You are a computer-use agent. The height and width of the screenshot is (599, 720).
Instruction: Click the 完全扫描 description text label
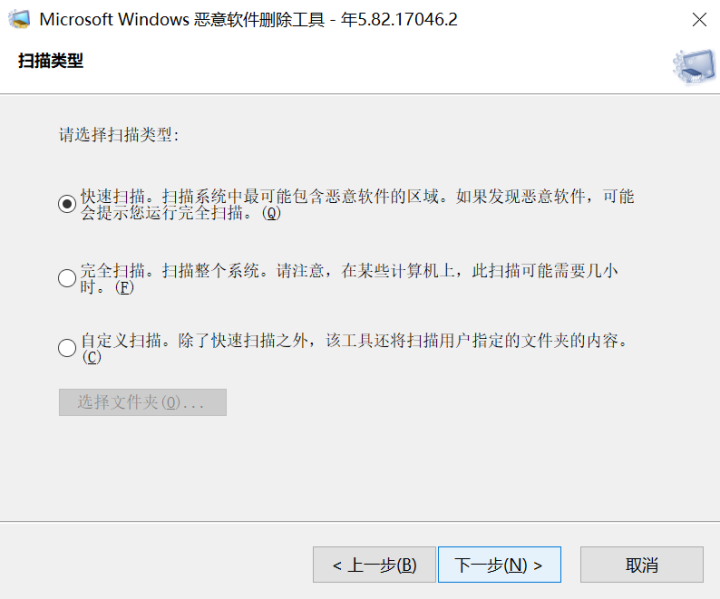pos(349,279)
